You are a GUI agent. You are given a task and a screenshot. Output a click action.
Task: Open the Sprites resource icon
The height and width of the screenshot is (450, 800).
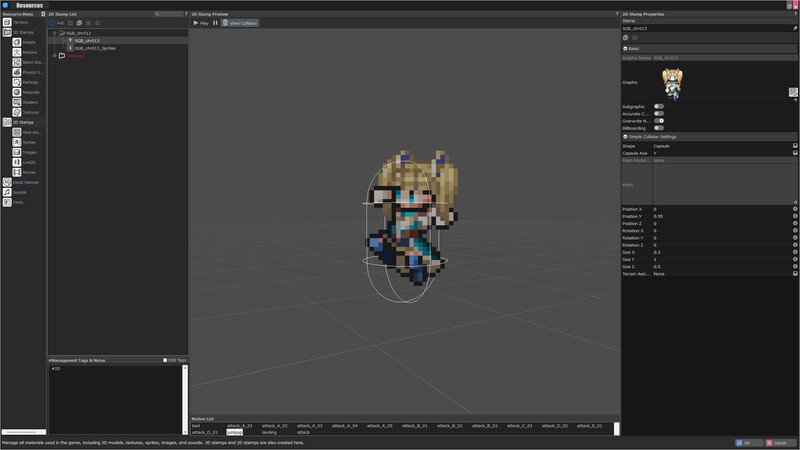pyautogui.click(x=17, y=142)
